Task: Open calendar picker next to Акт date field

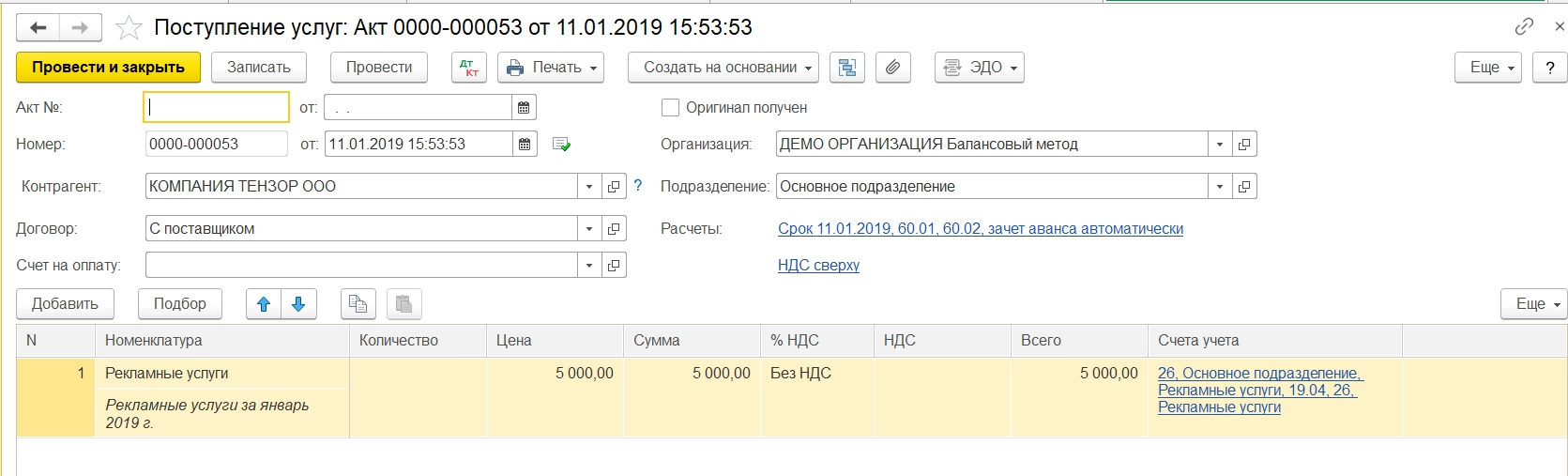Action: (x=524, y=108)
